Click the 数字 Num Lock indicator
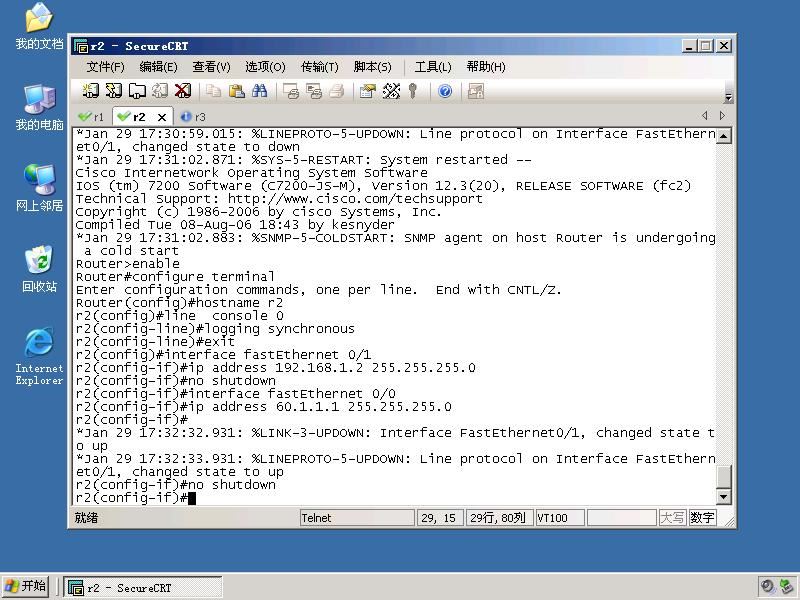 coord(702,518)
